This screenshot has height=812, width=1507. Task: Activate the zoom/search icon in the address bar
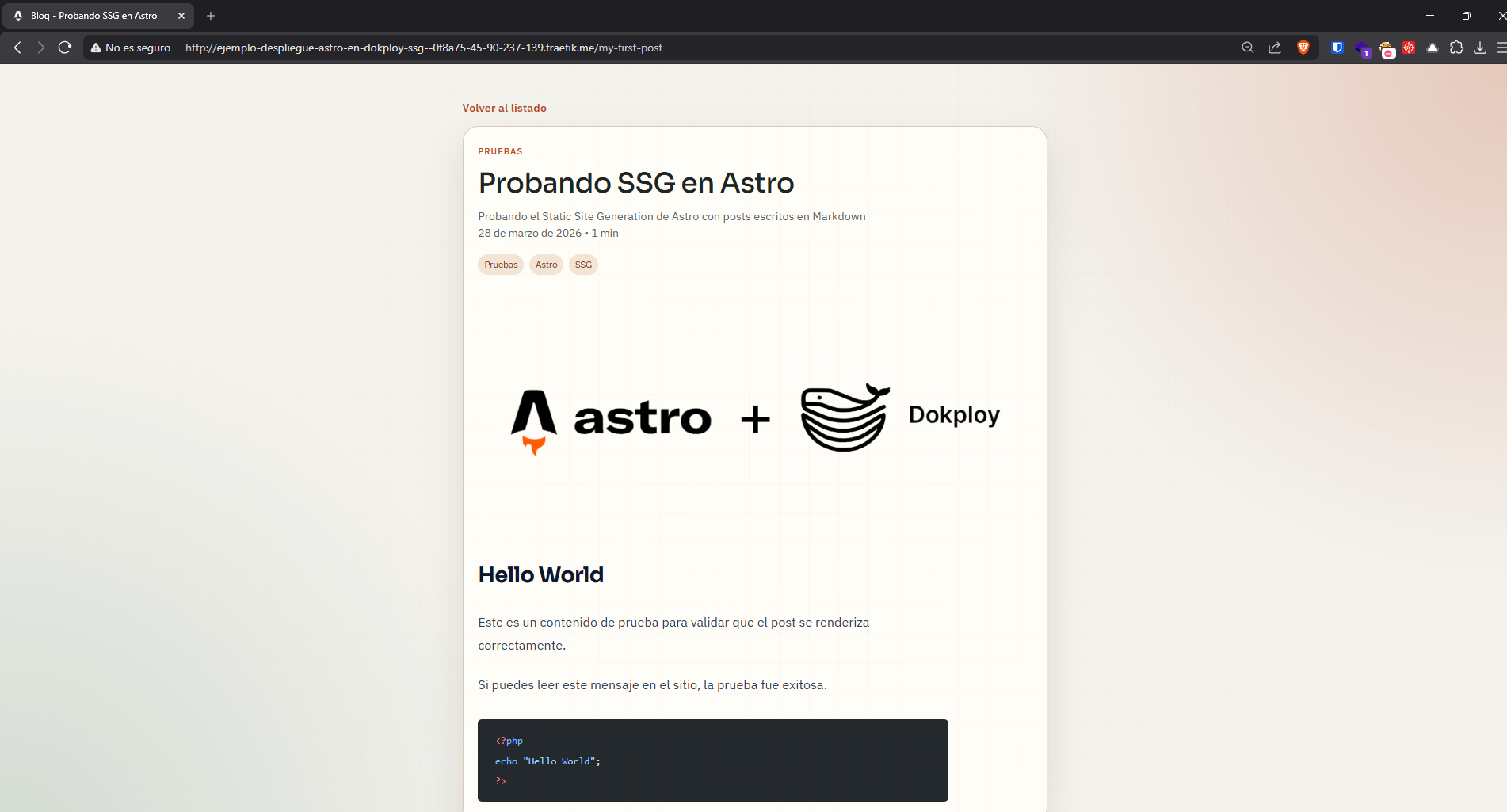[1248, 48]
